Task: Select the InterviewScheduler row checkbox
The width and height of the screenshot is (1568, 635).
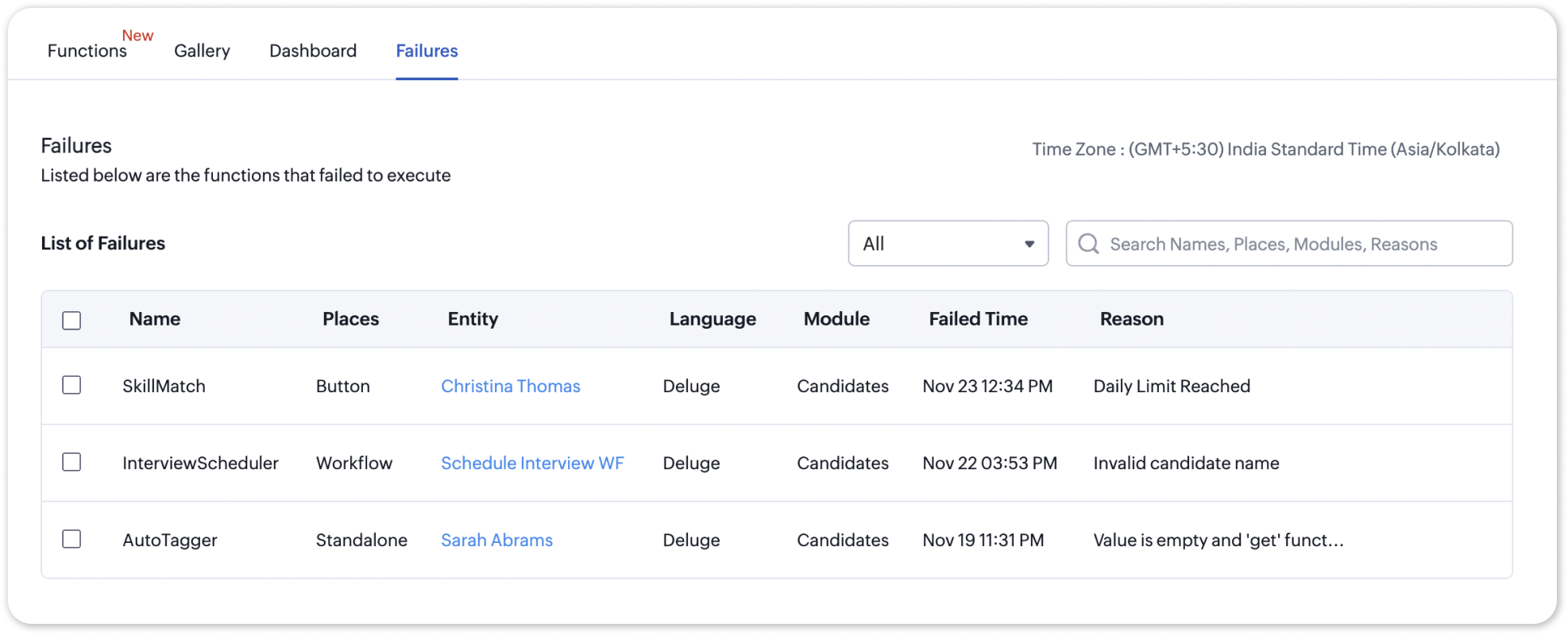Action: pyautogui.click(x=71, y=462)
